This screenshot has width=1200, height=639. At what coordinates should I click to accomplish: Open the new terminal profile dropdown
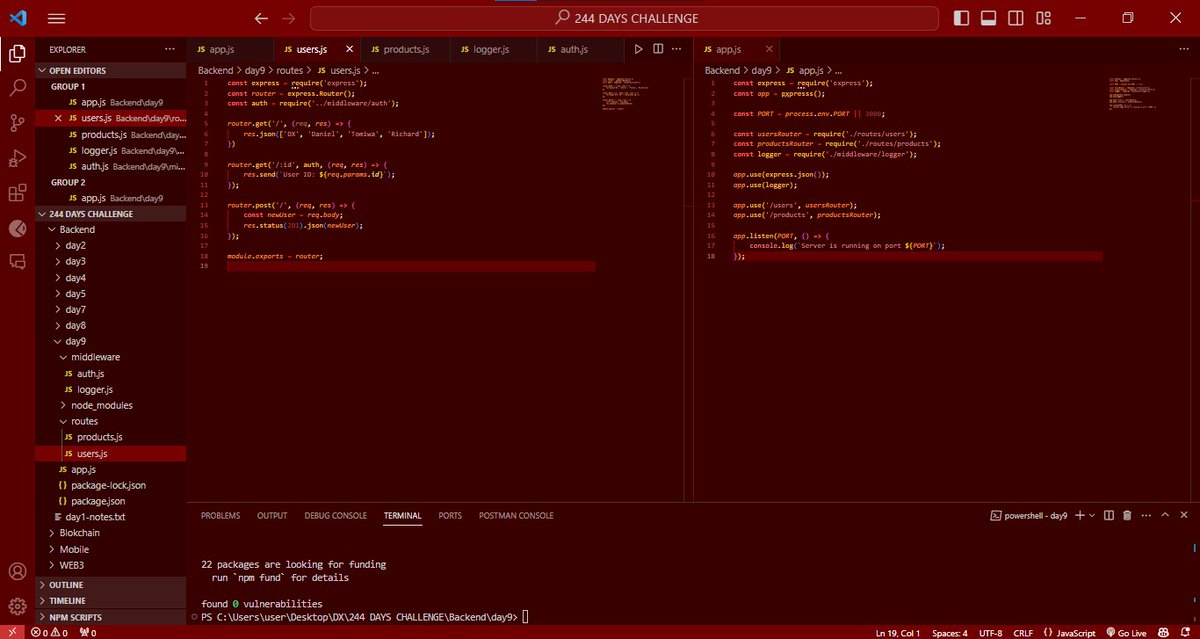(x=1092, y=515)
